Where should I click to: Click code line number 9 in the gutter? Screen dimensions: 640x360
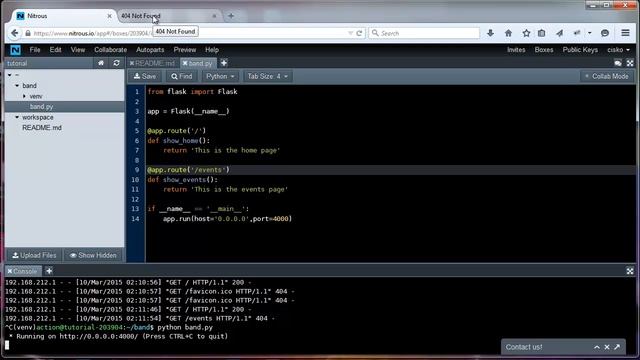(x=137, y=170)
